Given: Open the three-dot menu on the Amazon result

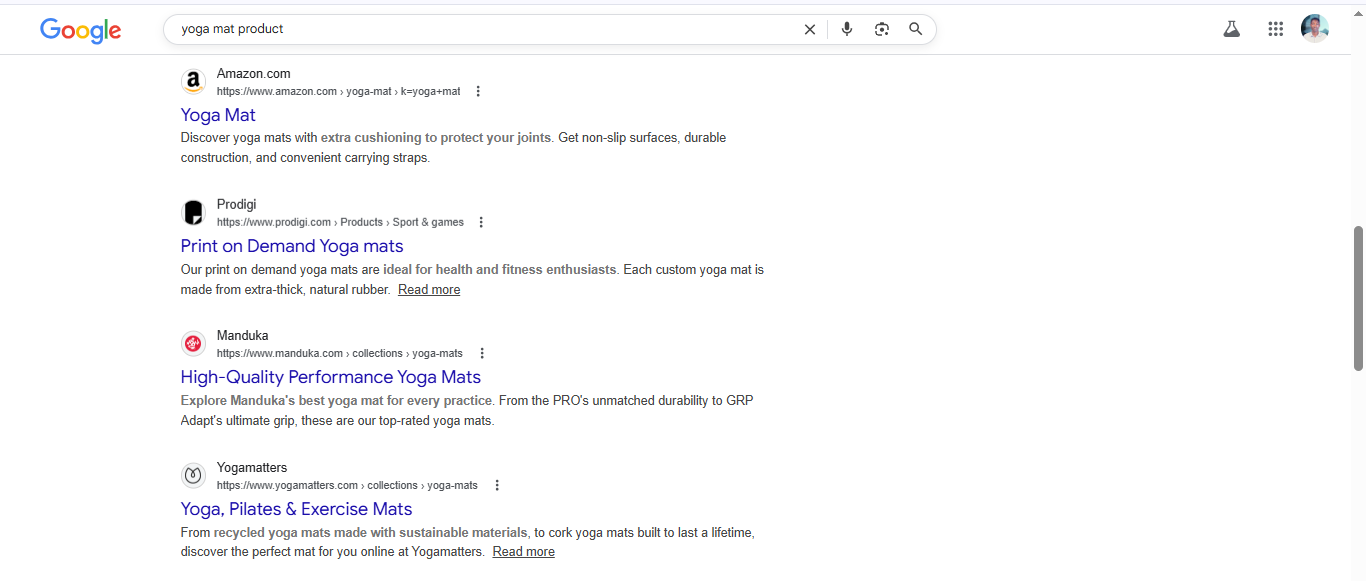Looking at the screenshot, I should pos(478,91).
